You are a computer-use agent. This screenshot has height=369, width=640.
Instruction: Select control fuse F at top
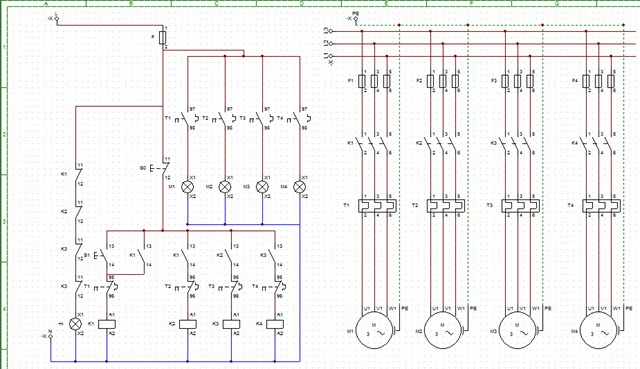tap(163, 38)
